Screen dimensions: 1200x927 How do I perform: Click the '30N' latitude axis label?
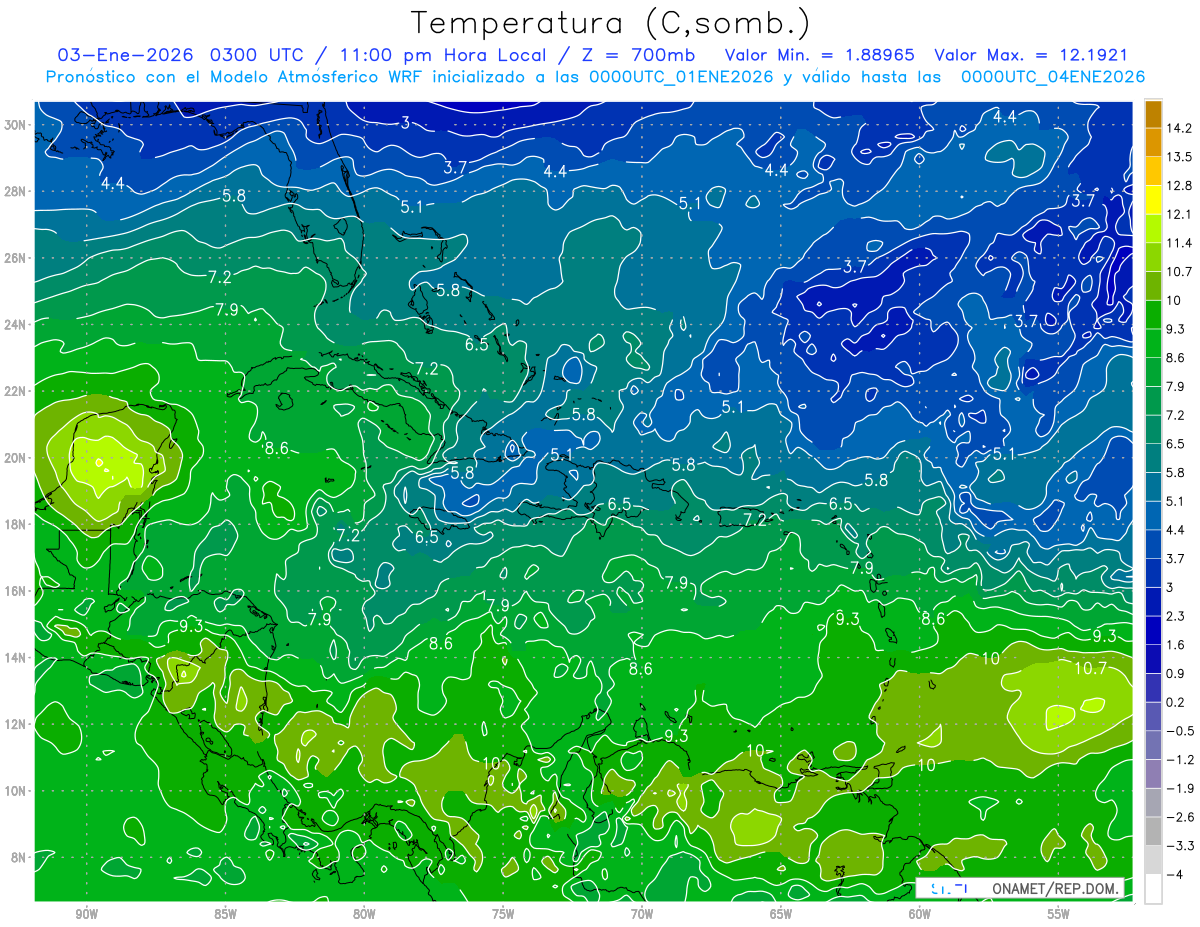click(15, 124)
